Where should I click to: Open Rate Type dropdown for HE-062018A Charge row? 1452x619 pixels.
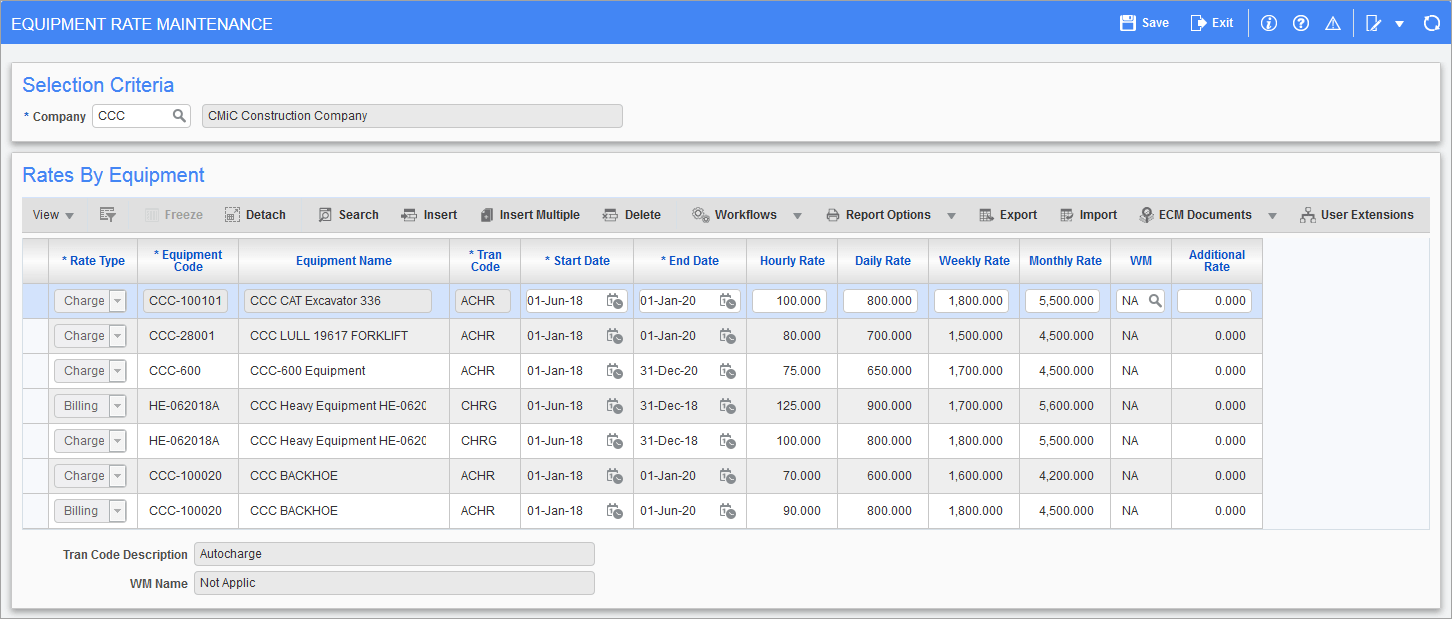pyautogui.click(x=118, y=441)
